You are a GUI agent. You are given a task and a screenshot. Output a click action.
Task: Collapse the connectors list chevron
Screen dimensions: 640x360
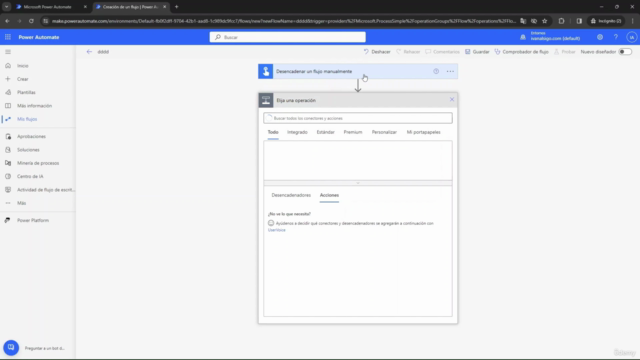[358, 183]
